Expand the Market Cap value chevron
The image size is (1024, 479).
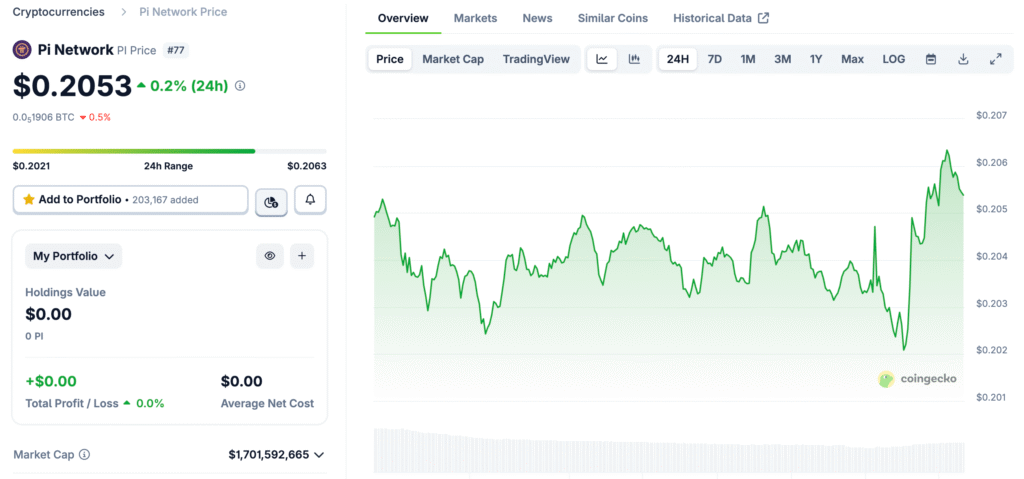click(x=319, y=455)
